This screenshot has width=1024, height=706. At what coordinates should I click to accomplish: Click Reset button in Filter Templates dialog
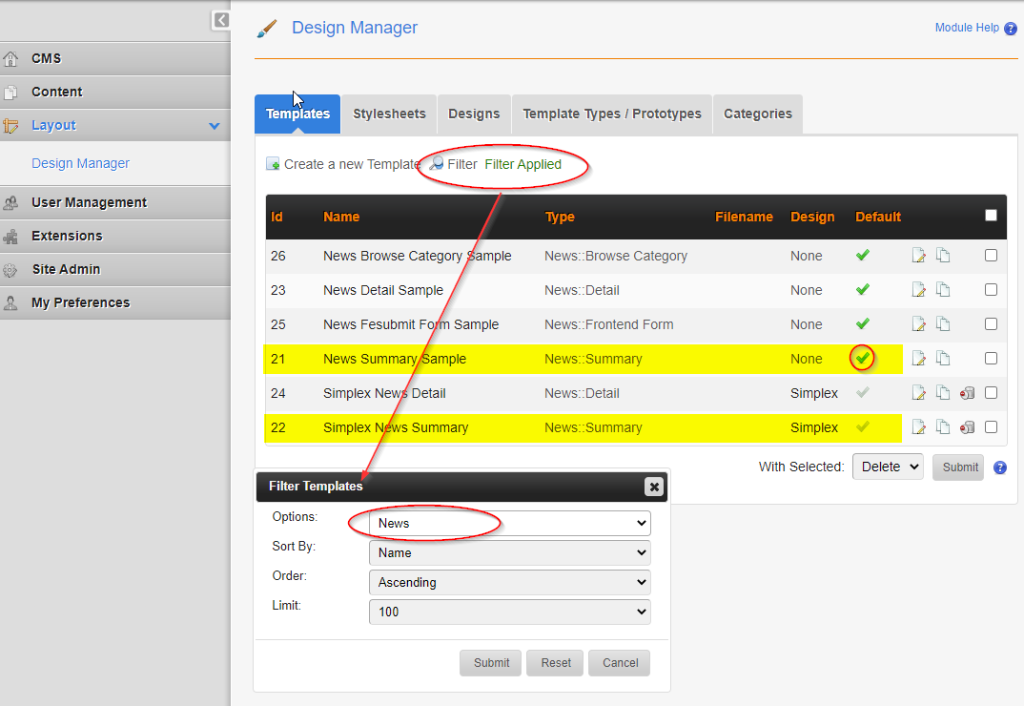(x=556, y=663)
